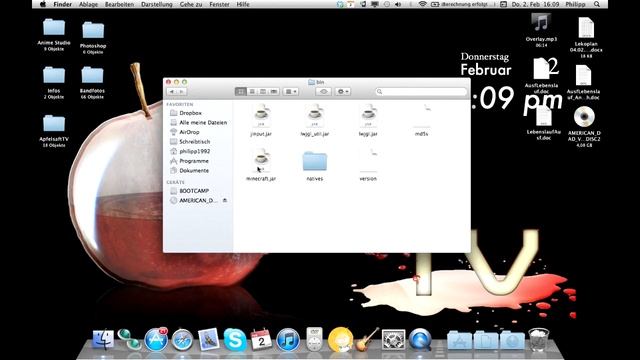Select Overlay.mp3 file on desktop
The image size is (640, 360).
pos(541,31)
